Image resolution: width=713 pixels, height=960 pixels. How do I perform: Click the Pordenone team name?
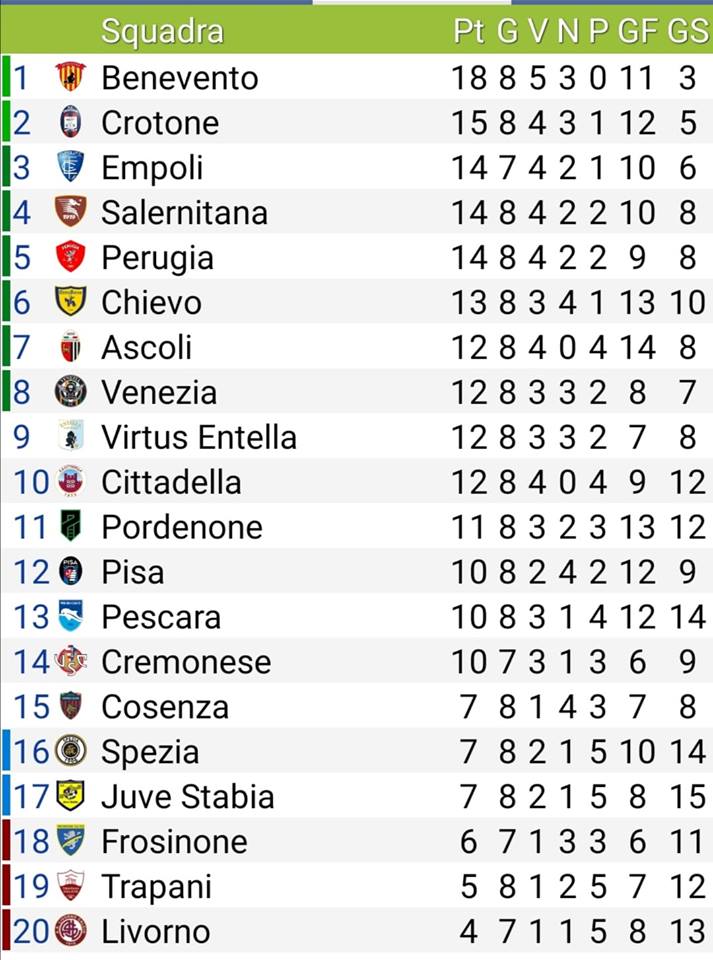tap(182, 527)
